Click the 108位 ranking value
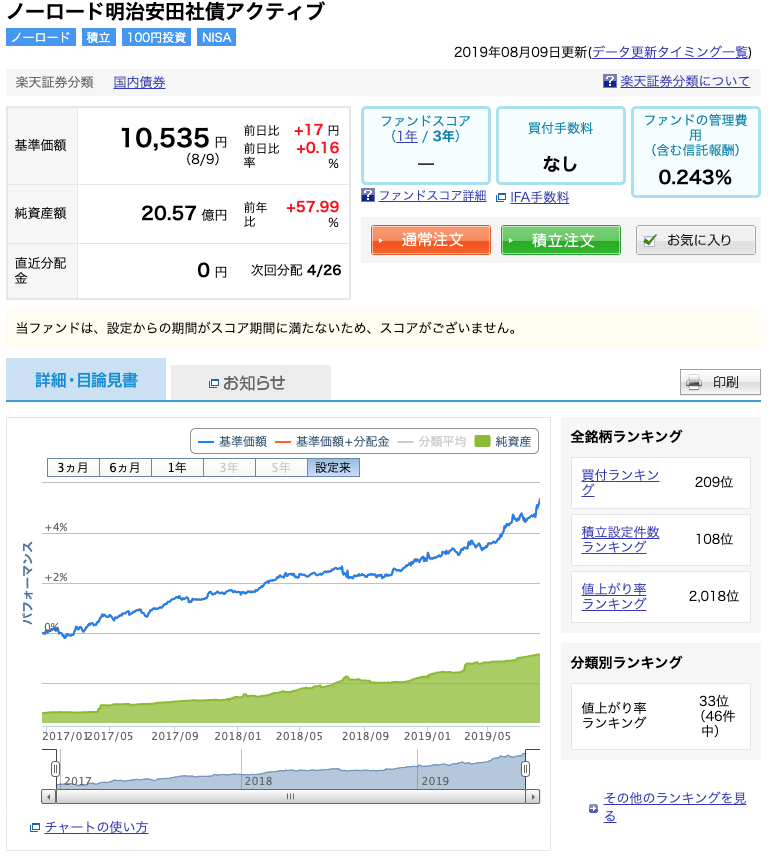This screenshot has width=770, height=857. click(714, 539)
